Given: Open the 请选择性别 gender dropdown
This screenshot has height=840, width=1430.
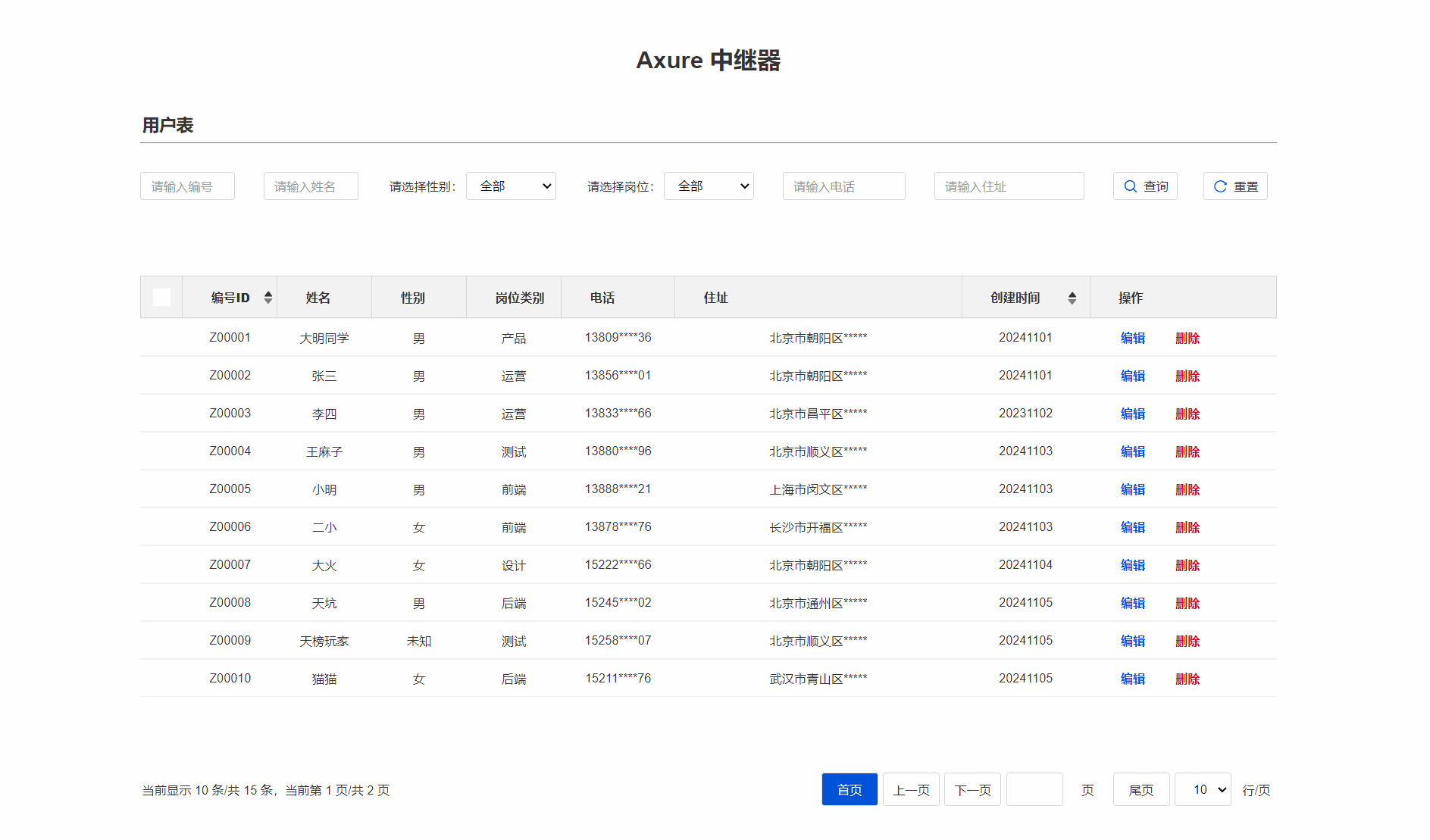Looking at the screenshot, I should click(511, 186).
